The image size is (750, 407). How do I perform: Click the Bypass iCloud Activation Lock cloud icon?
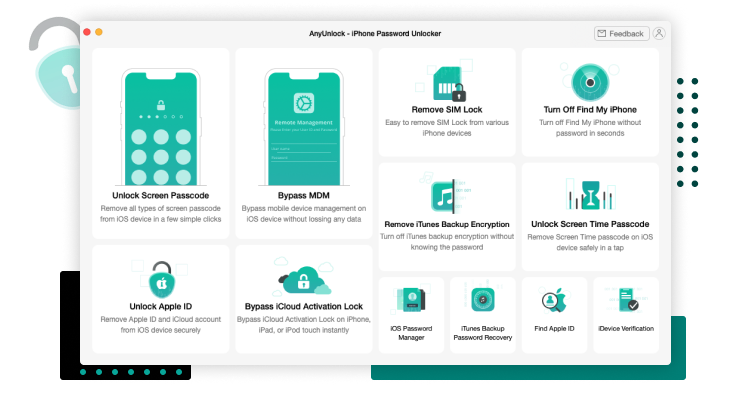[x=304, y=280]
